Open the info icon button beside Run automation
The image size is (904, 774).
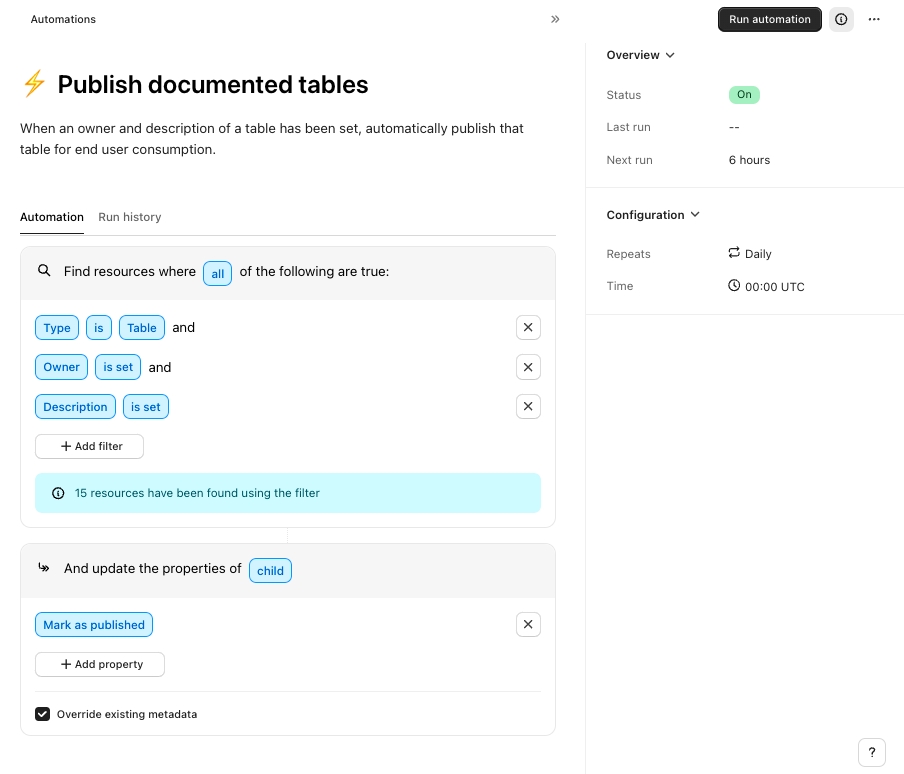click(841, 20)
